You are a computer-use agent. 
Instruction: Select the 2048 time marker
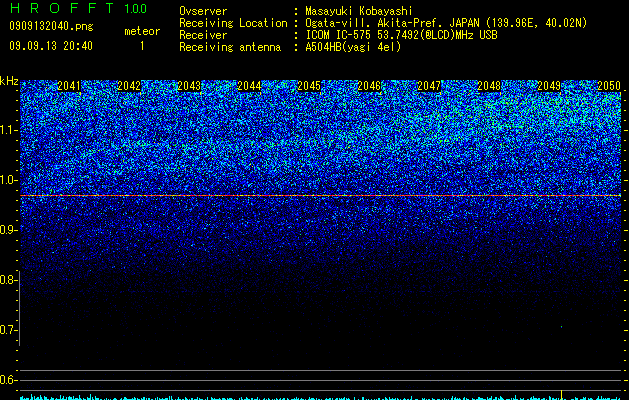(489, 86)
